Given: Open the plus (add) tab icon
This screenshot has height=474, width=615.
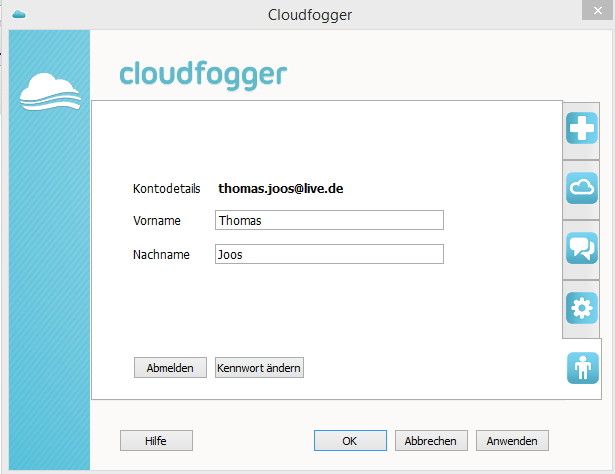Looking at the screenshot, I should pos(582,128).
